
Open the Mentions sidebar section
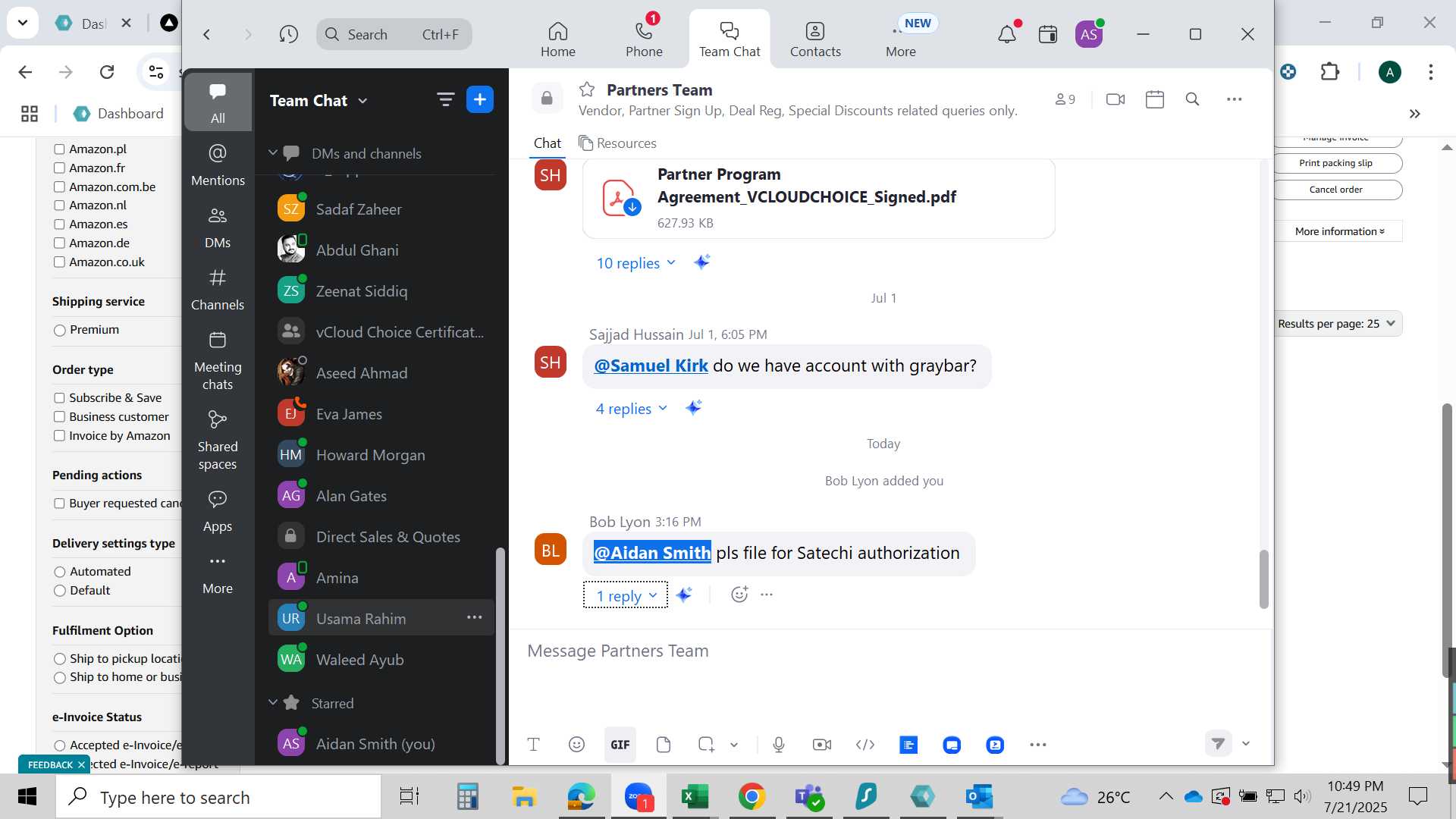click(218, 165)
